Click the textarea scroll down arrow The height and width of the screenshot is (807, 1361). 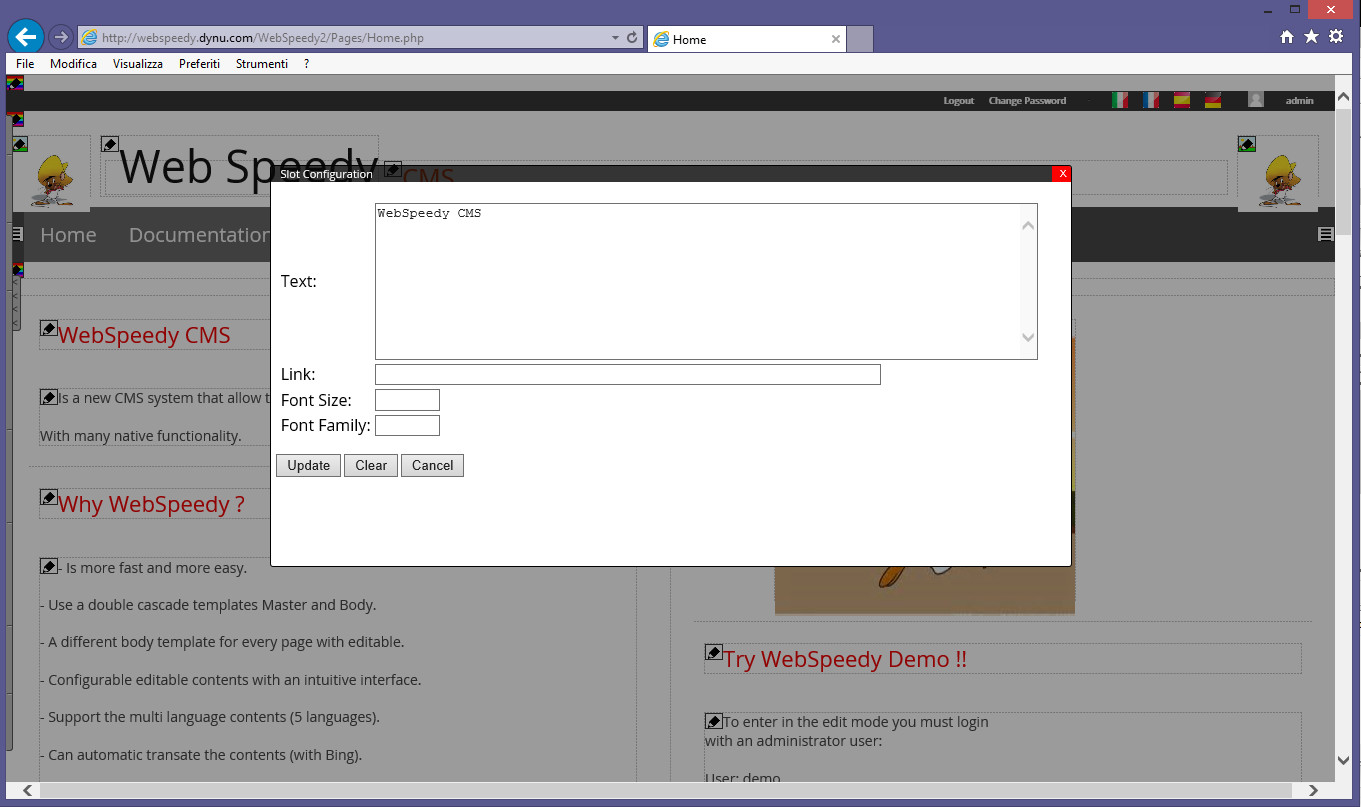1028,338
